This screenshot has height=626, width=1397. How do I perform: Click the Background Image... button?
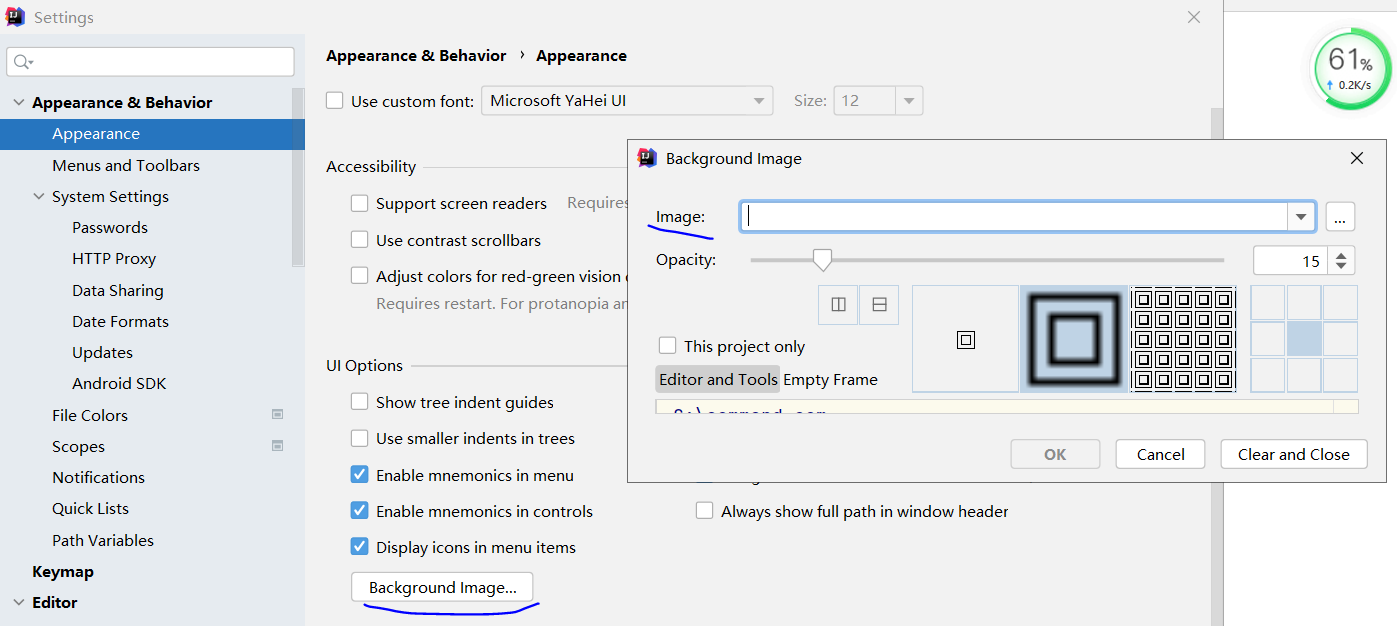point(442,587)
